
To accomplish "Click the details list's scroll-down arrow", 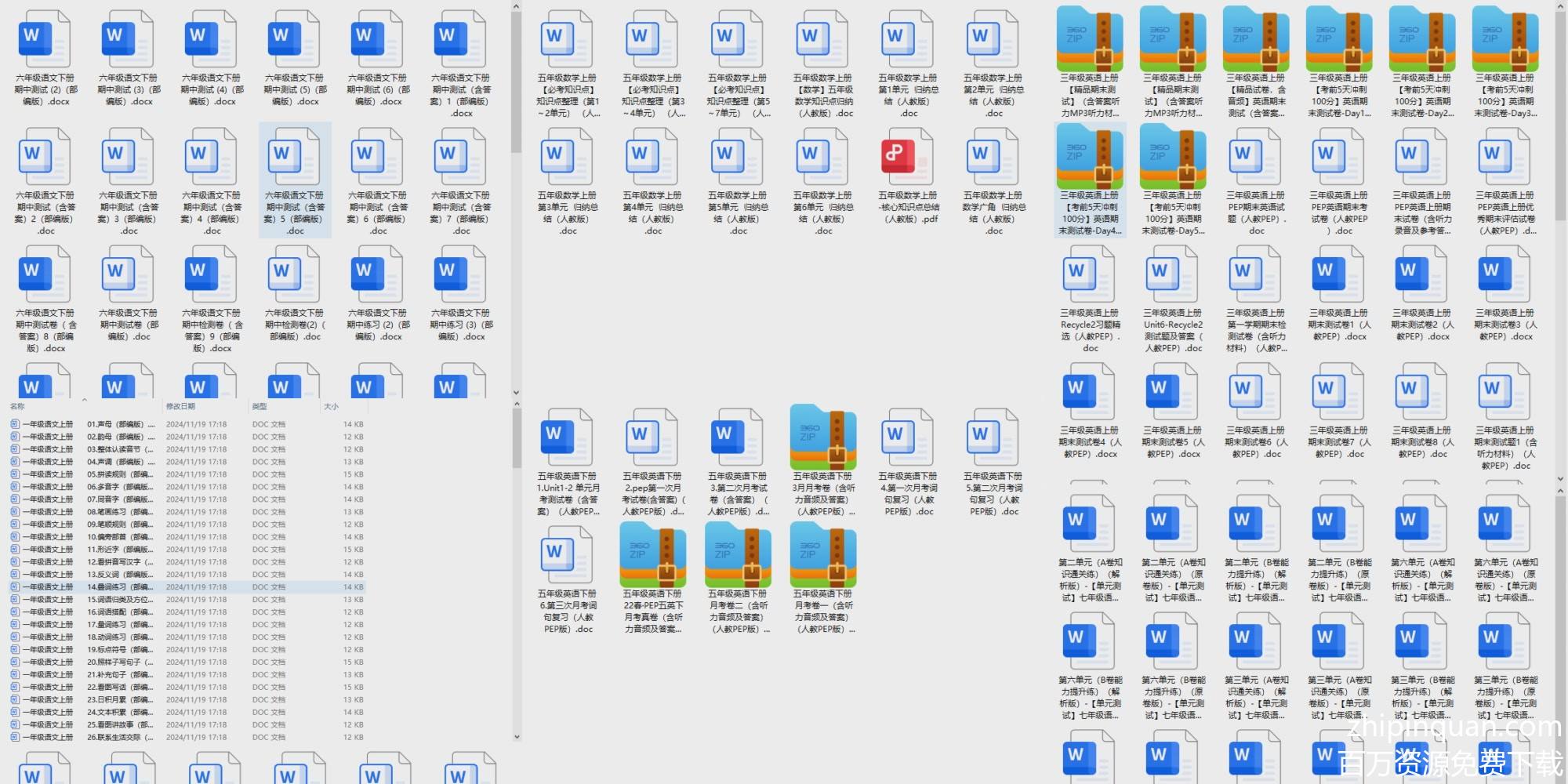I will pos(517,737).
